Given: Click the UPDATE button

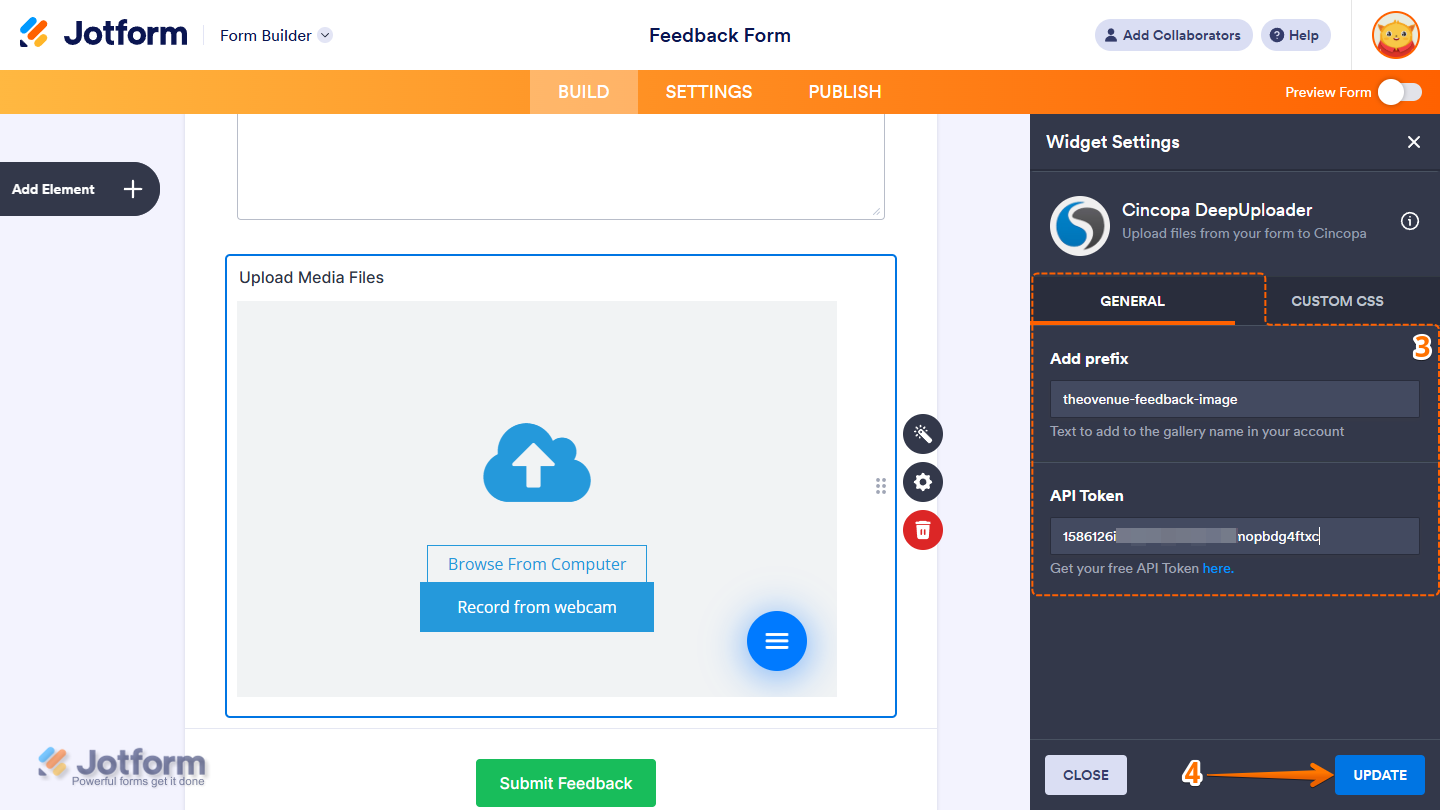Looking at the screenshot, I should pos(1379,775).
